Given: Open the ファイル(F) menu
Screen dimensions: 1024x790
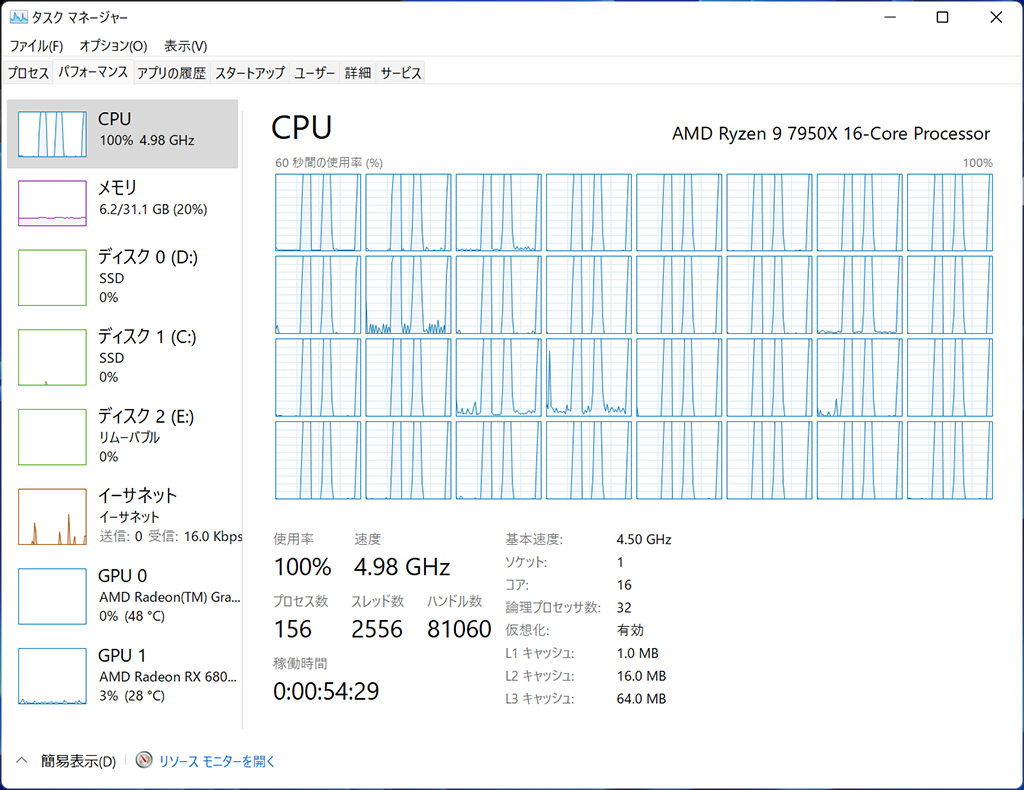Looking at the screenshot, I should click(37, 46).
